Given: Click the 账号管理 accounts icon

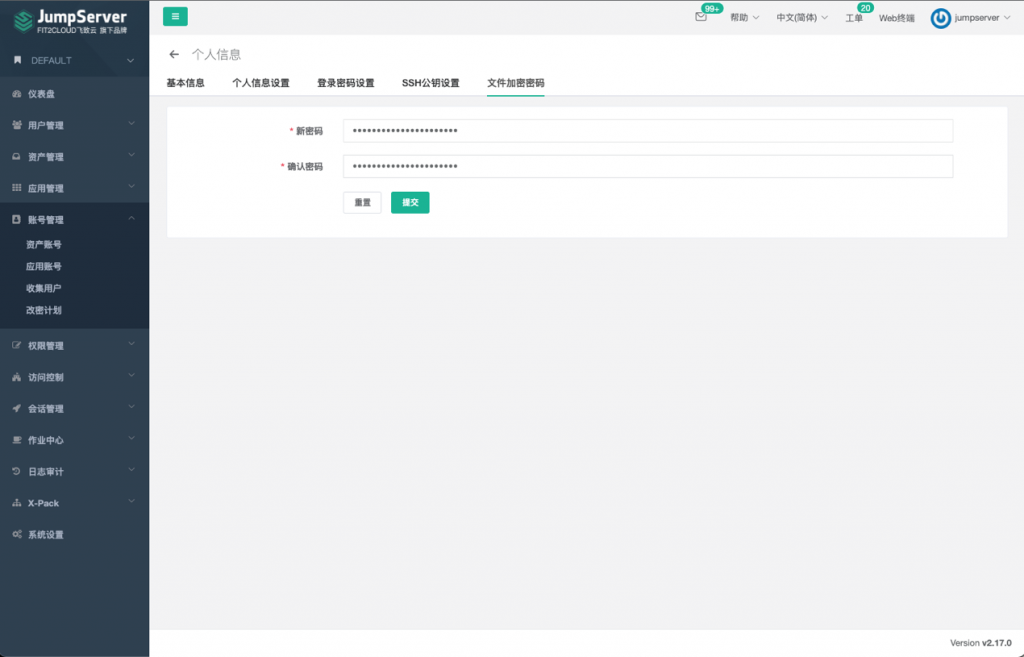Looking at the screenshot, I should 16,219.
